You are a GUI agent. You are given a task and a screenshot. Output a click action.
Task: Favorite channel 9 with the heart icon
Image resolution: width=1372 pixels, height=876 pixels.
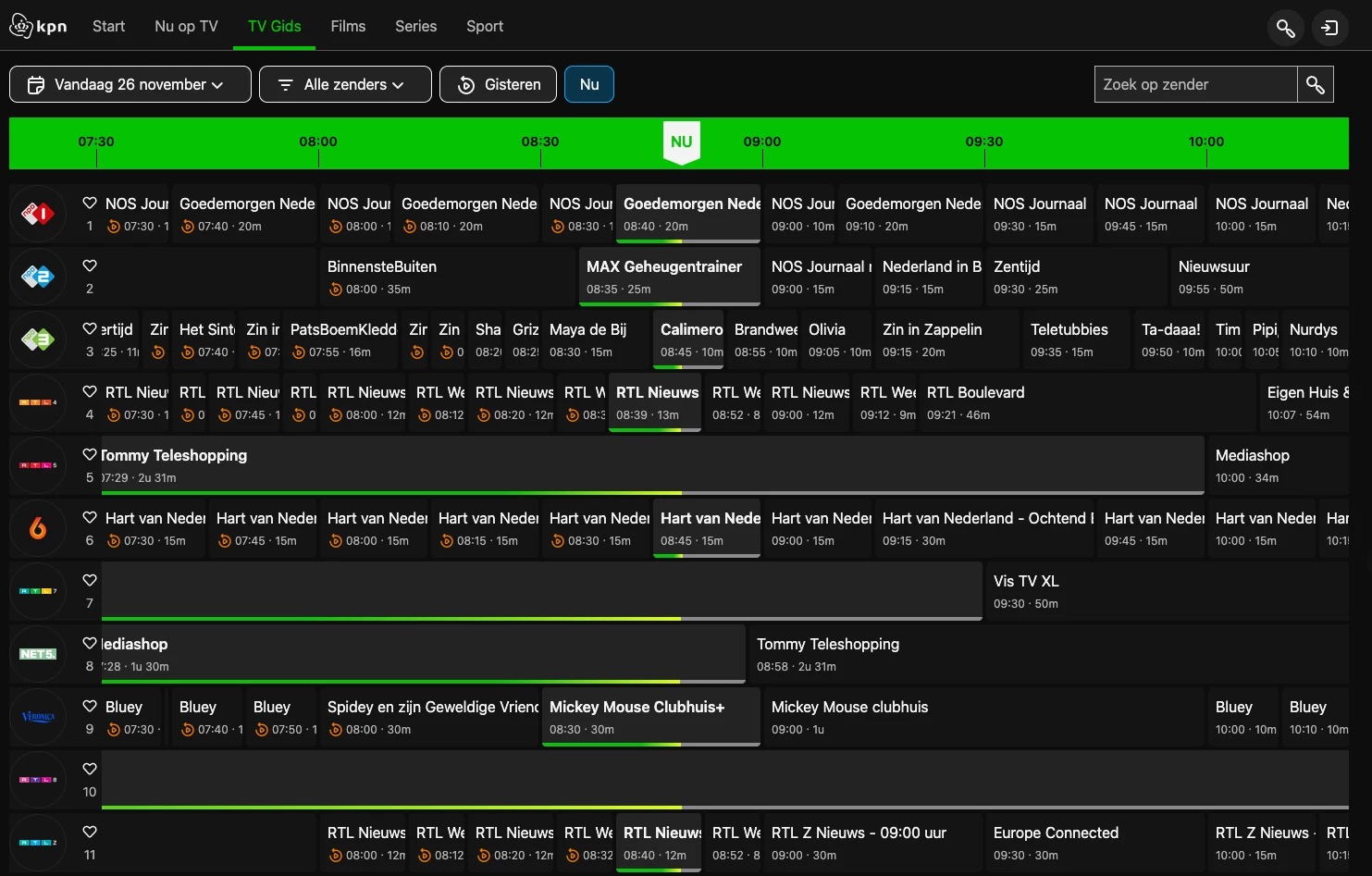90,706
